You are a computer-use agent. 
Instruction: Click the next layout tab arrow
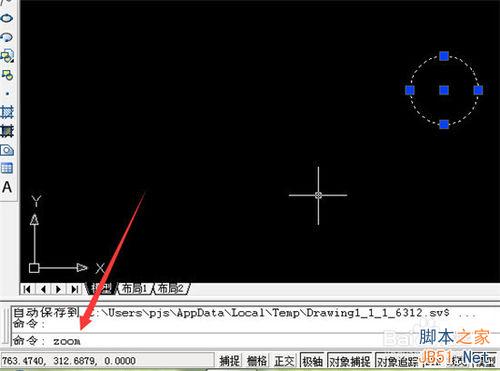click(59, 289)
